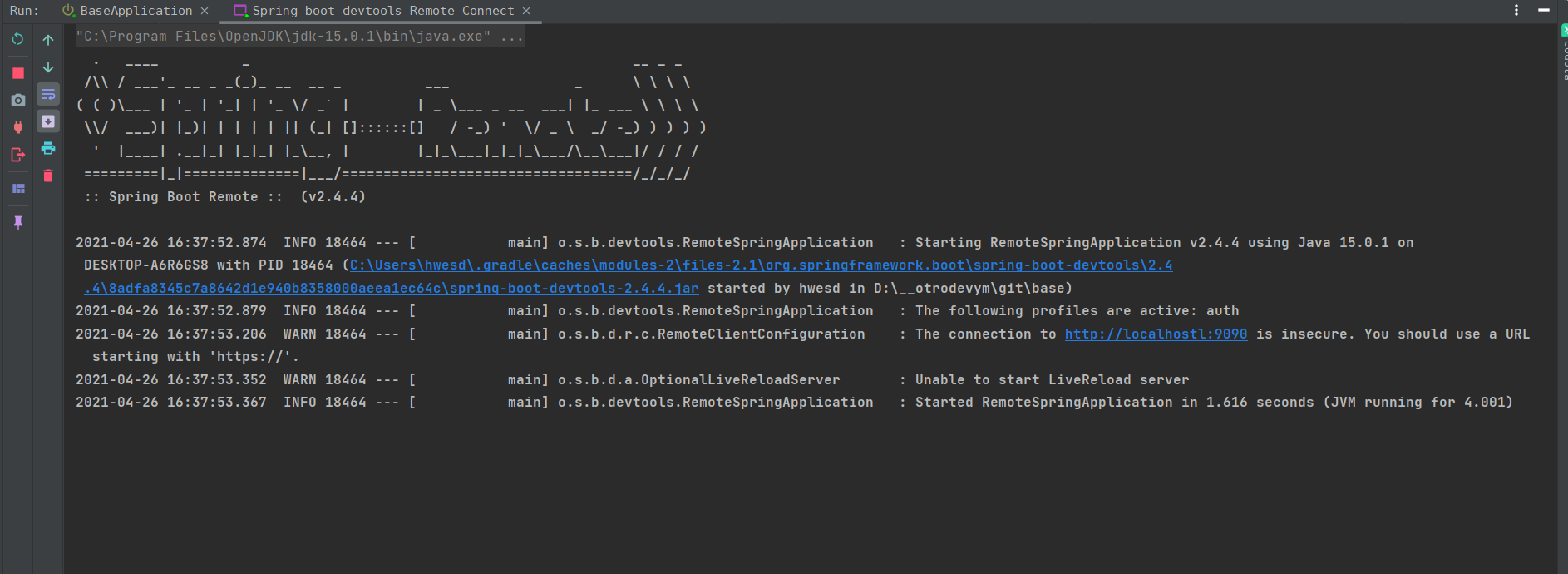
Task: Close the BaseApplication tab
Action: [205, 11]
